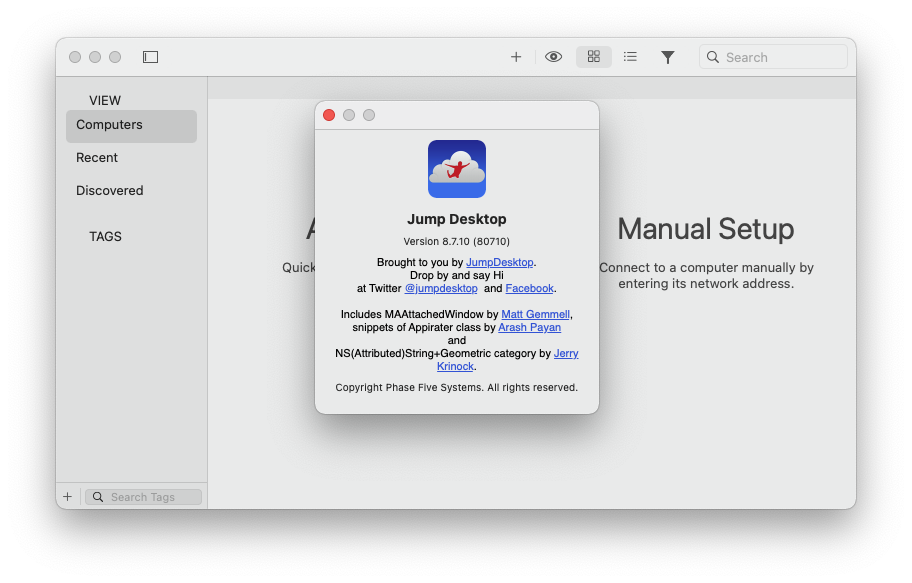Click magnifier icon in Search Tags
This screenshot has width=912, height=583.
tap(98, 497)
